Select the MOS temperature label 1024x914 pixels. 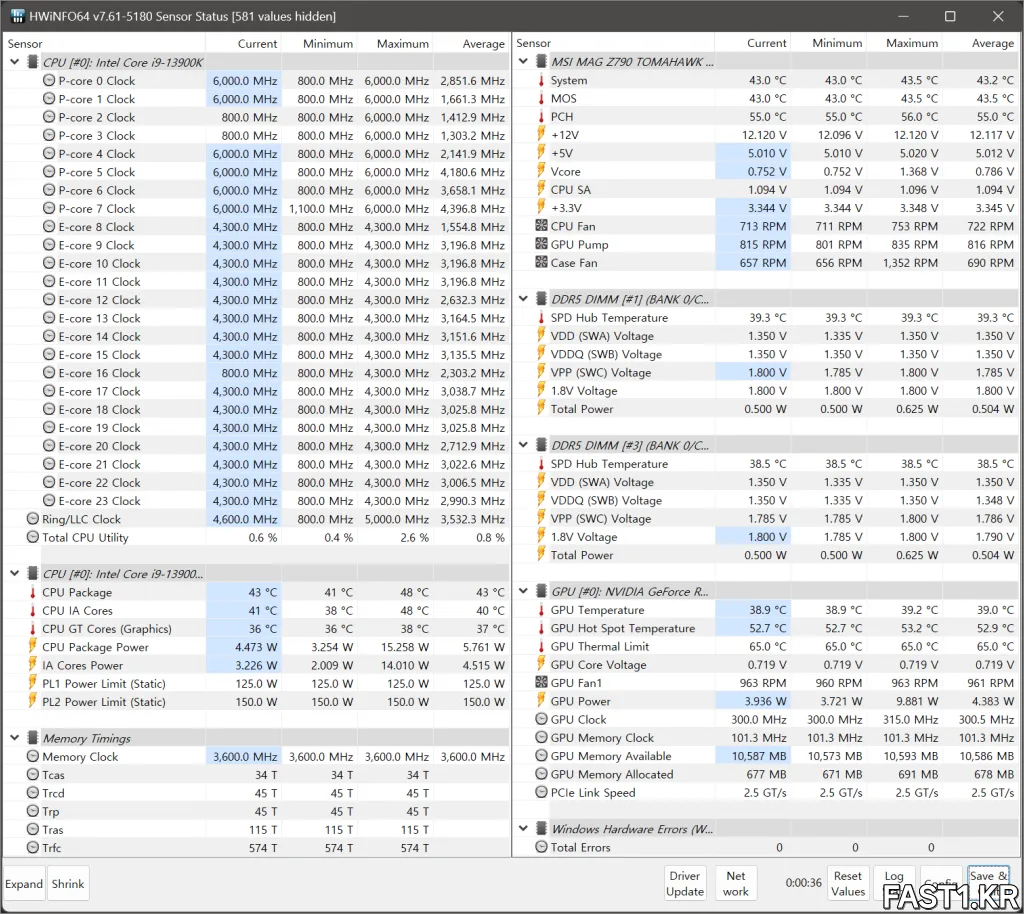pyautogui.click(x=564, y=99)
